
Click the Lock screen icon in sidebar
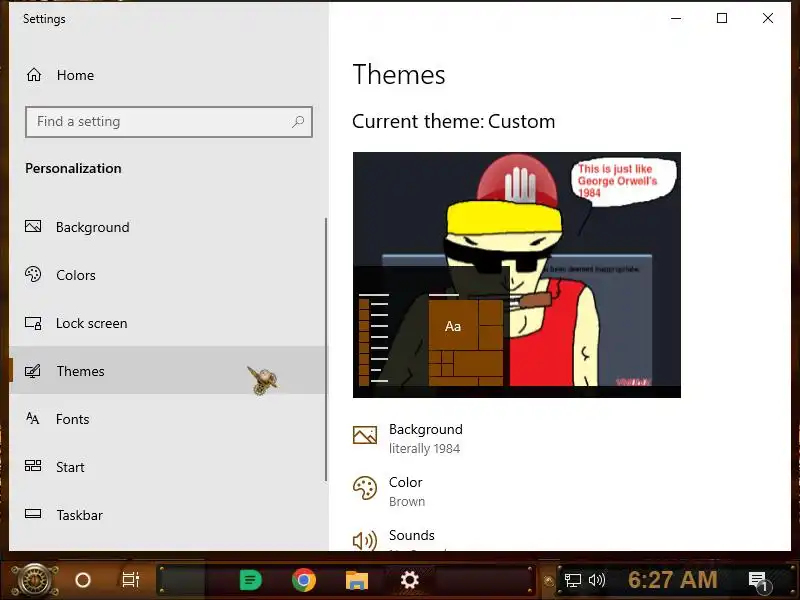coord(33,323)
